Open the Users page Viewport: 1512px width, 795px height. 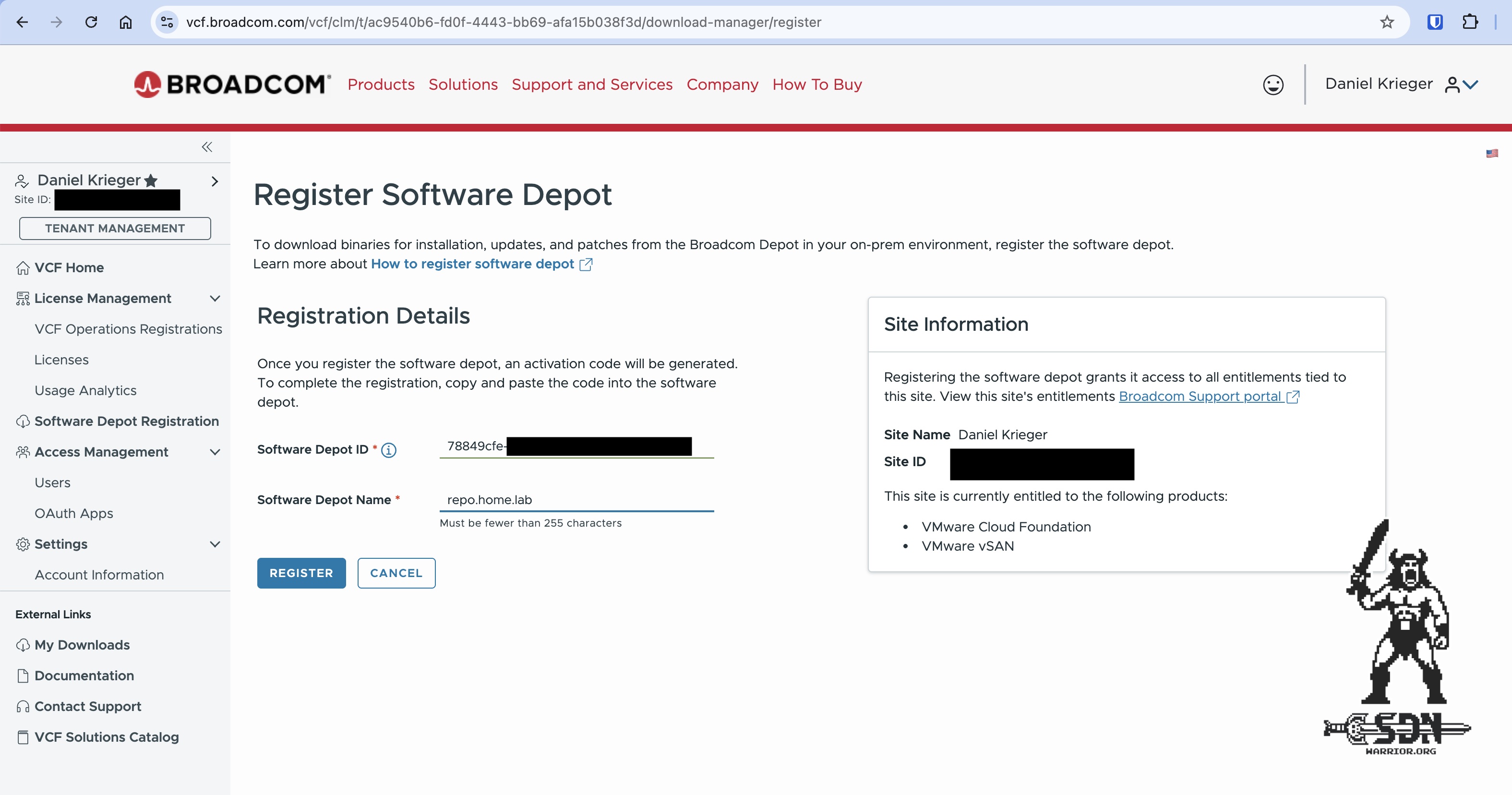pos(53,482)
